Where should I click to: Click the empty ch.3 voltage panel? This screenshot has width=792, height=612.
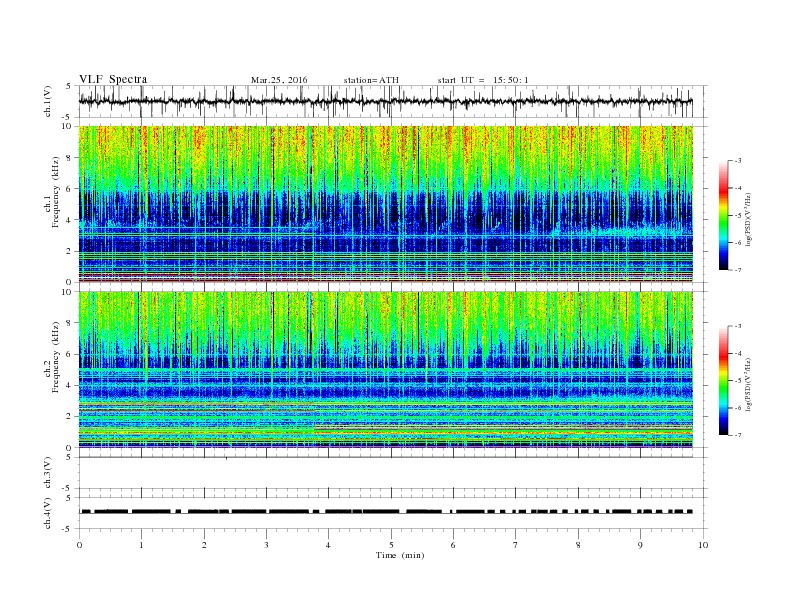[x=393, y=473]
